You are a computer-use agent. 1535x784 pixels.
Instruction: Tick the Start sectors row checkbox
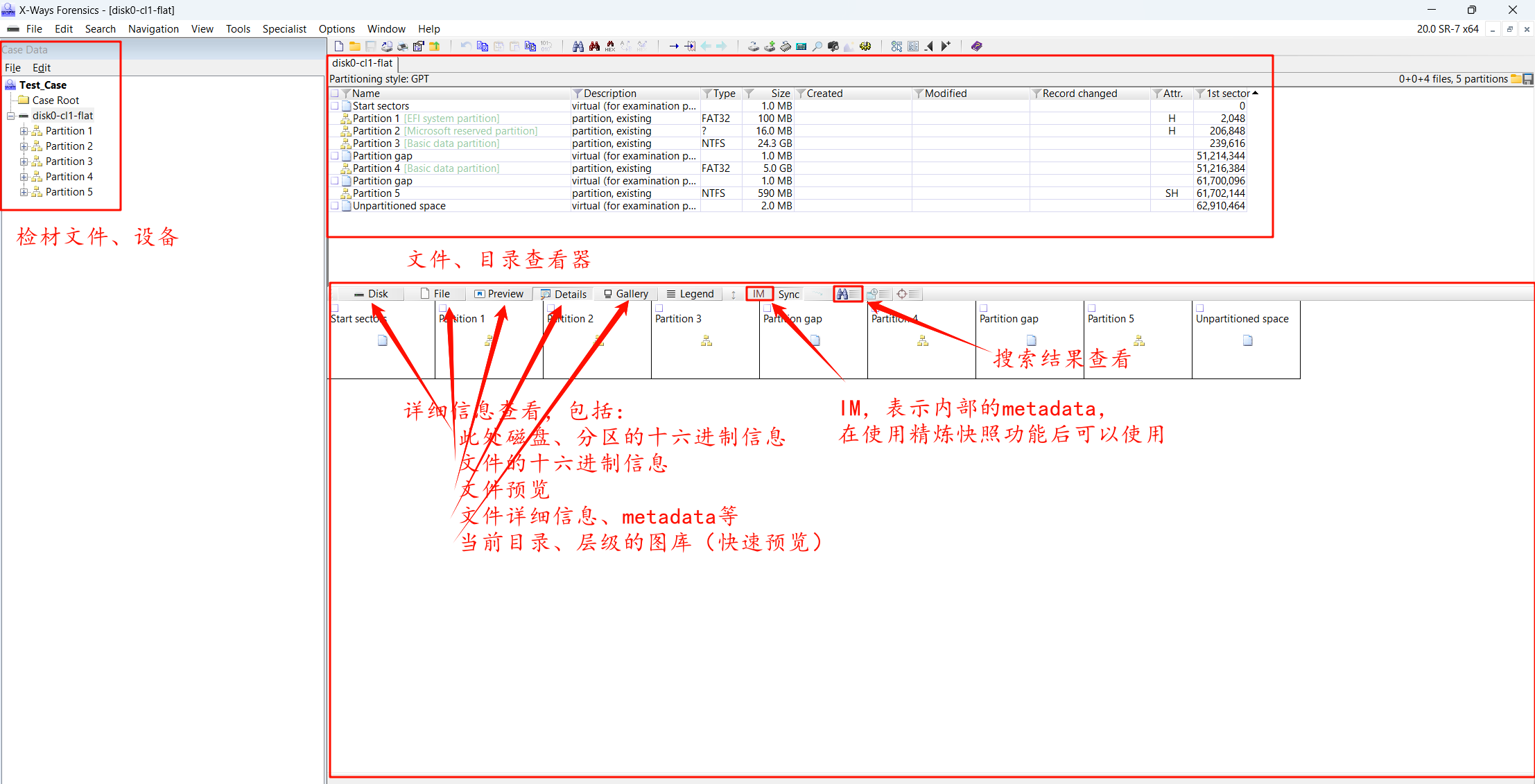(335, 106)
